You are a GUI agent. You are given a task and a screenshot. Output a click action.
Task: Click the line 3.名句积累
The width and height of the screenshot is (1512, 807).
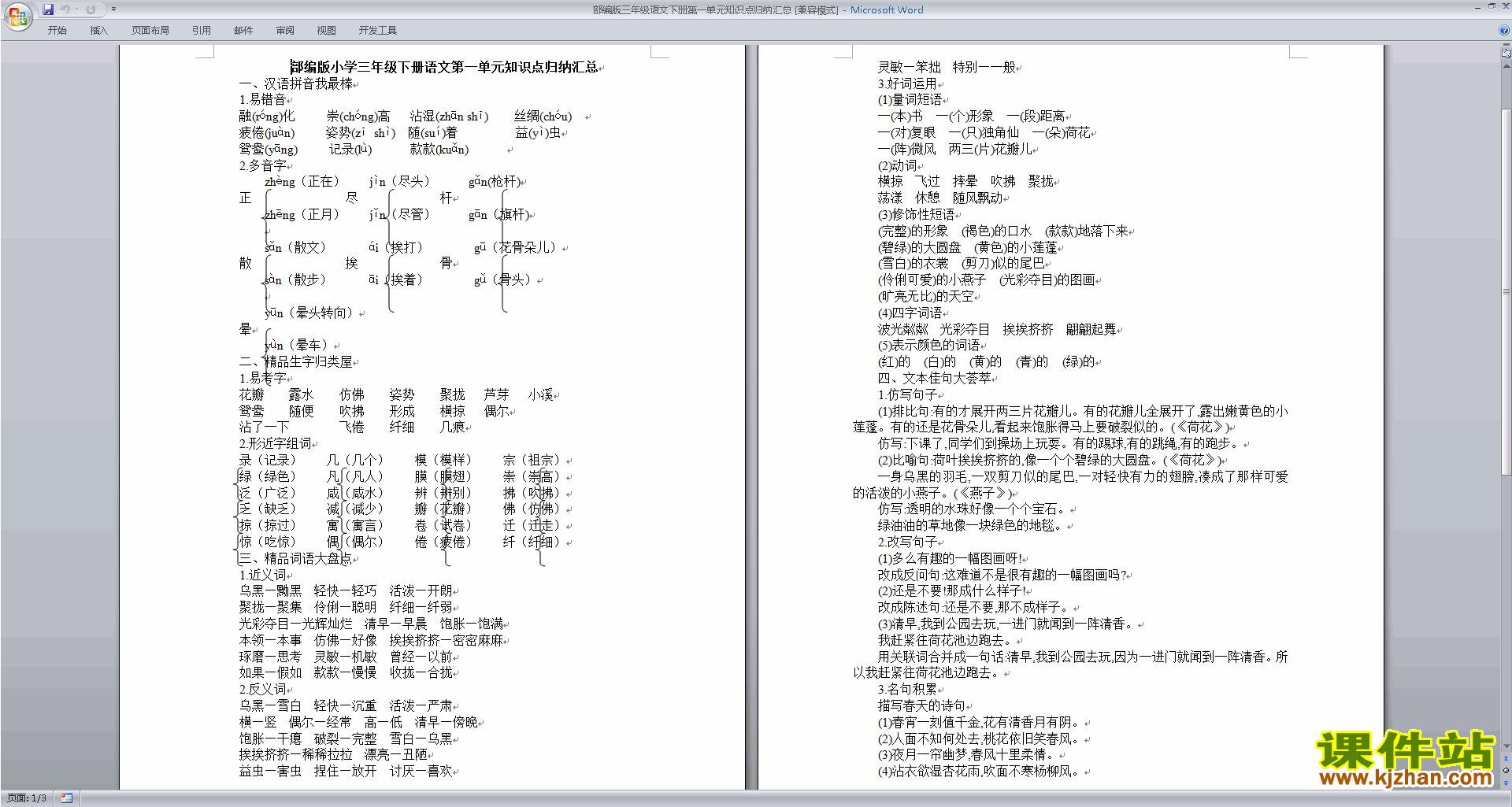point(907,689)
